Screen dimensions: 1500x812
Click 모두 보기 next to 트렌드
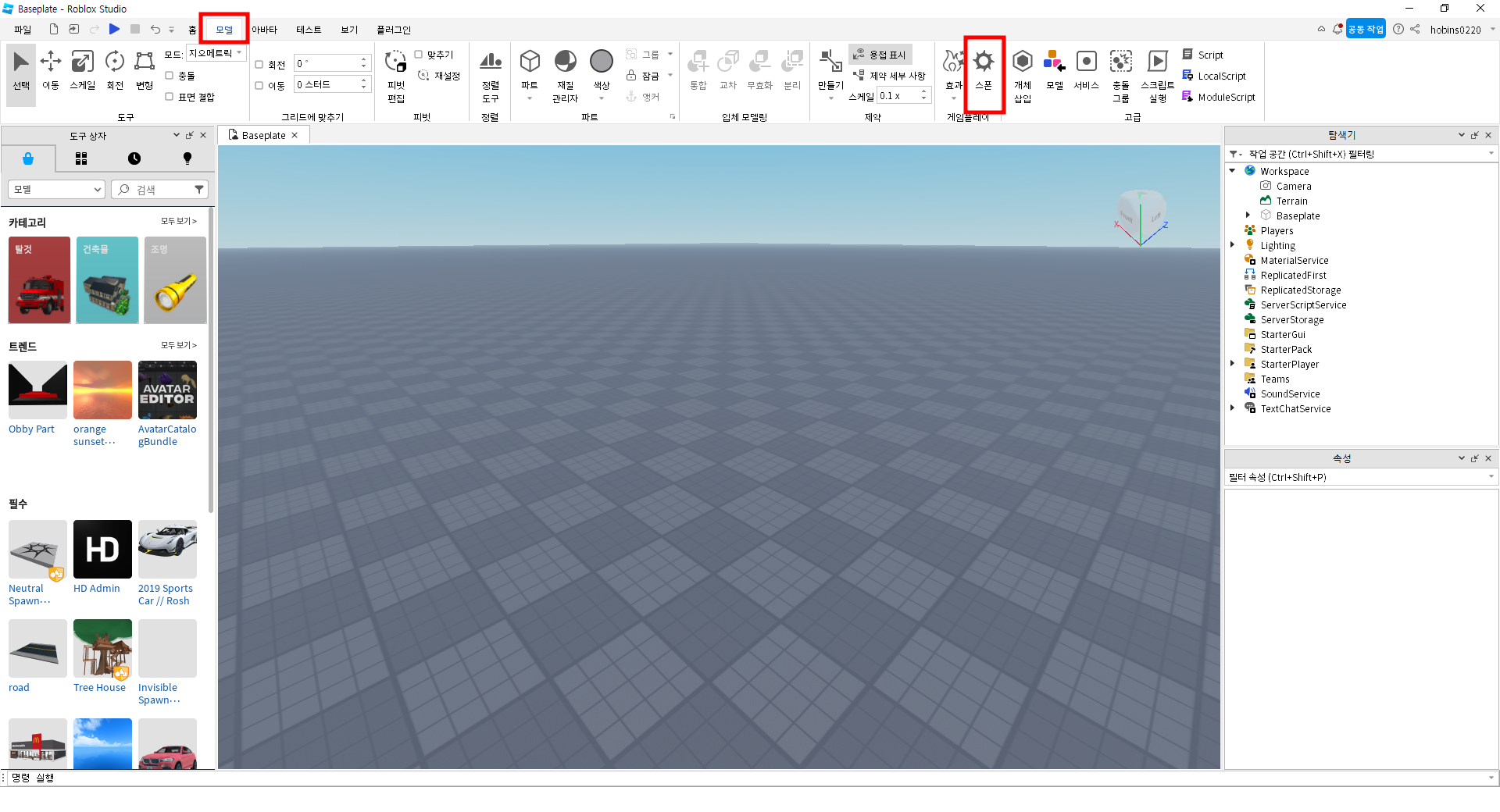(179, 345)
